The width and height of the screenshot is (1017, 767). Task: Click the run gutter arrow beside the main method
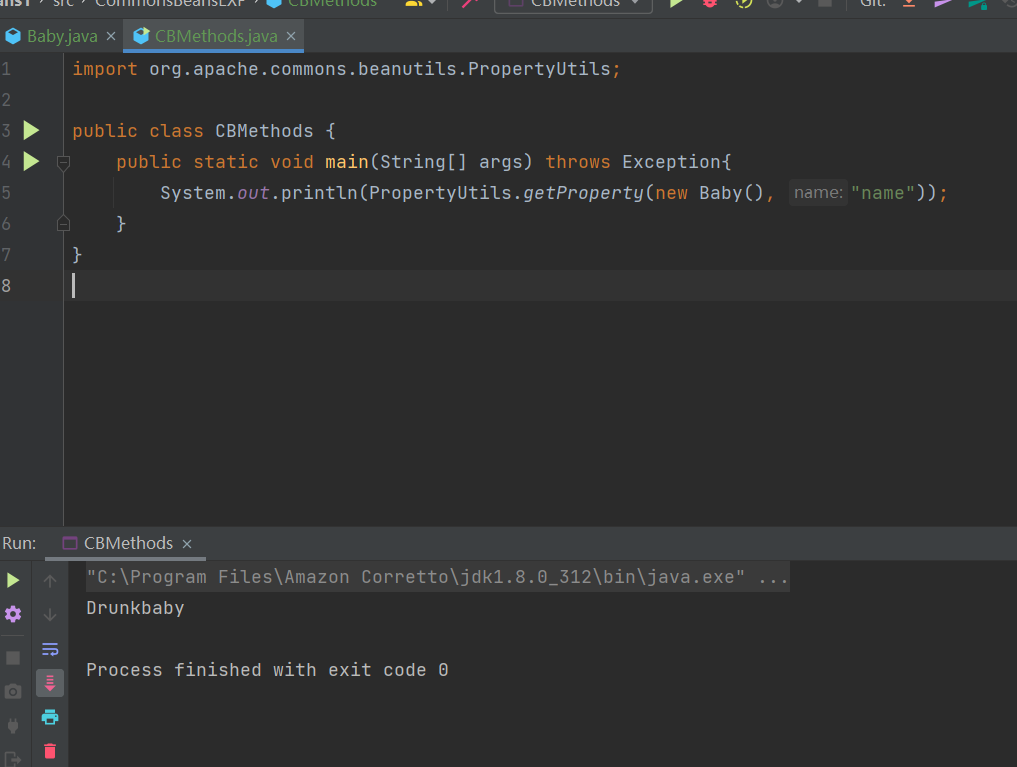pyautogui.click(x=31, y=161)
